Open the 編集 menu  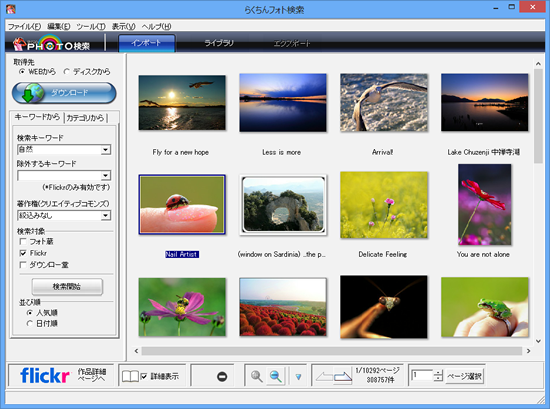pyautogui.click(x=59, y=26)
